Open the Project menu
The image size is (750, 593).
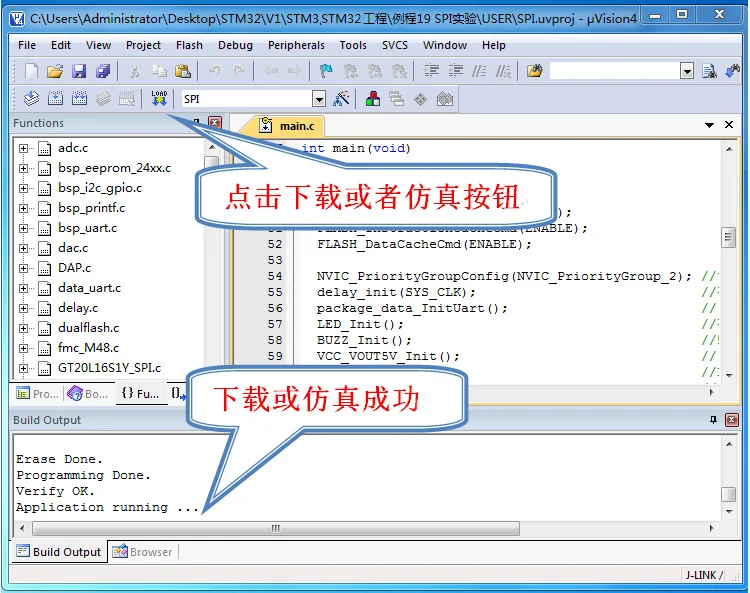click(x=143, y=45)
